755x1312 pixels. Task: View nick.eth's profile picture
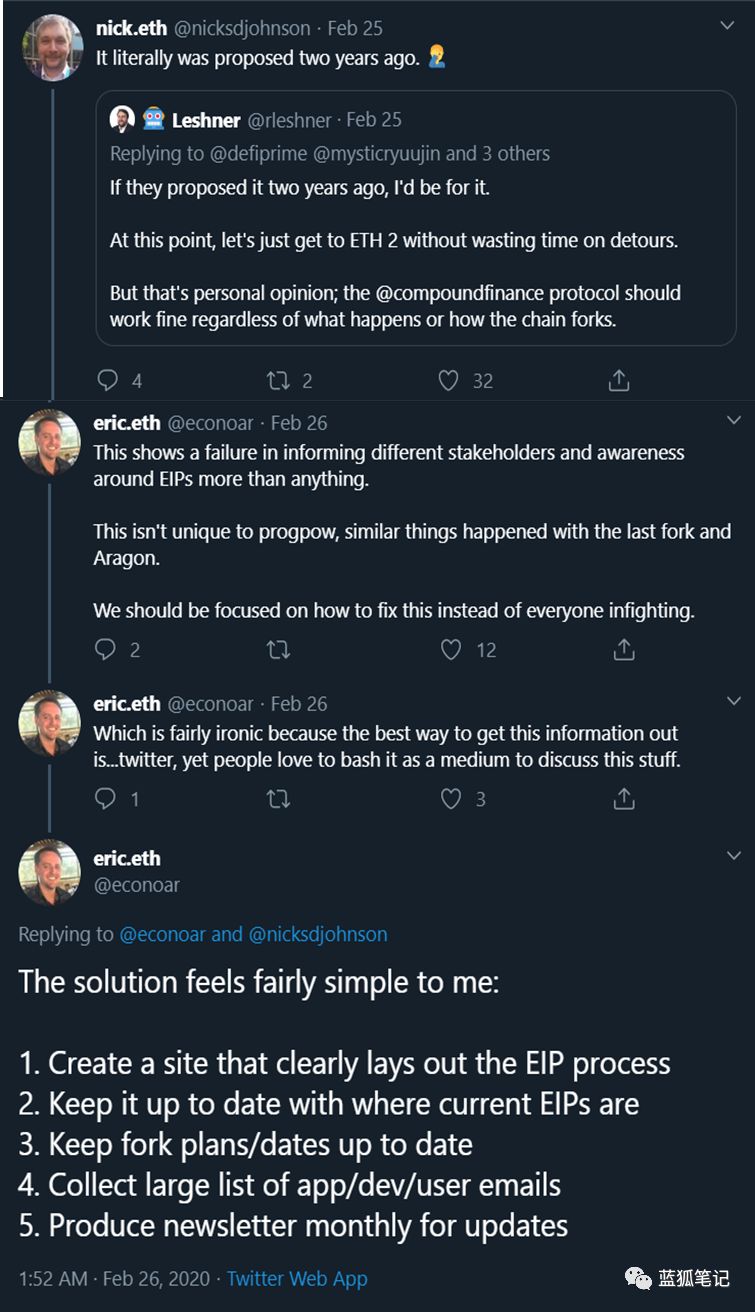point(52,47)
